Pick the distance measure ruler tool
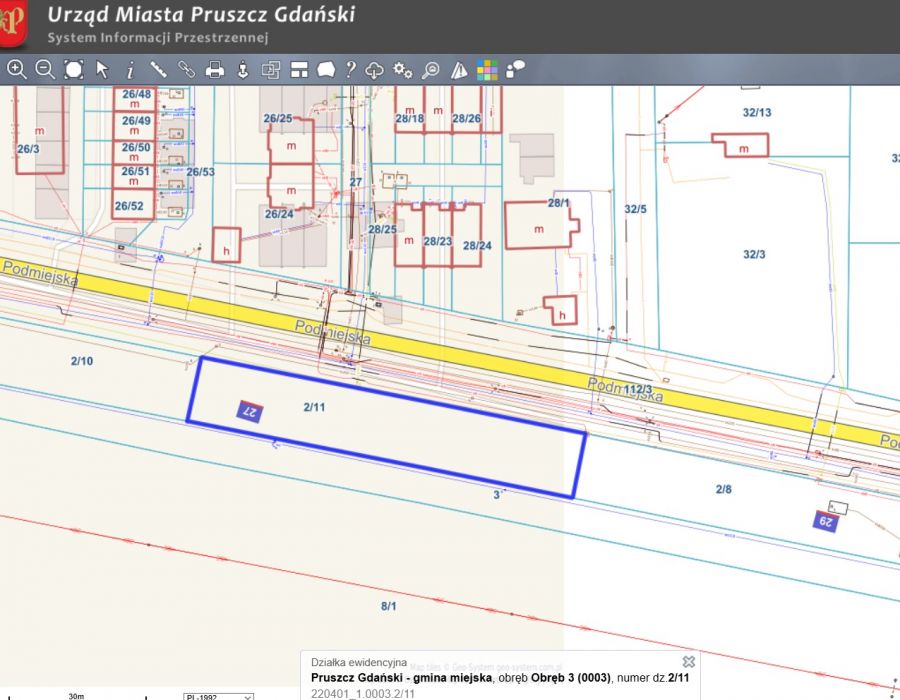This screenshot has height=700, width=900. [x=158, y=69]
